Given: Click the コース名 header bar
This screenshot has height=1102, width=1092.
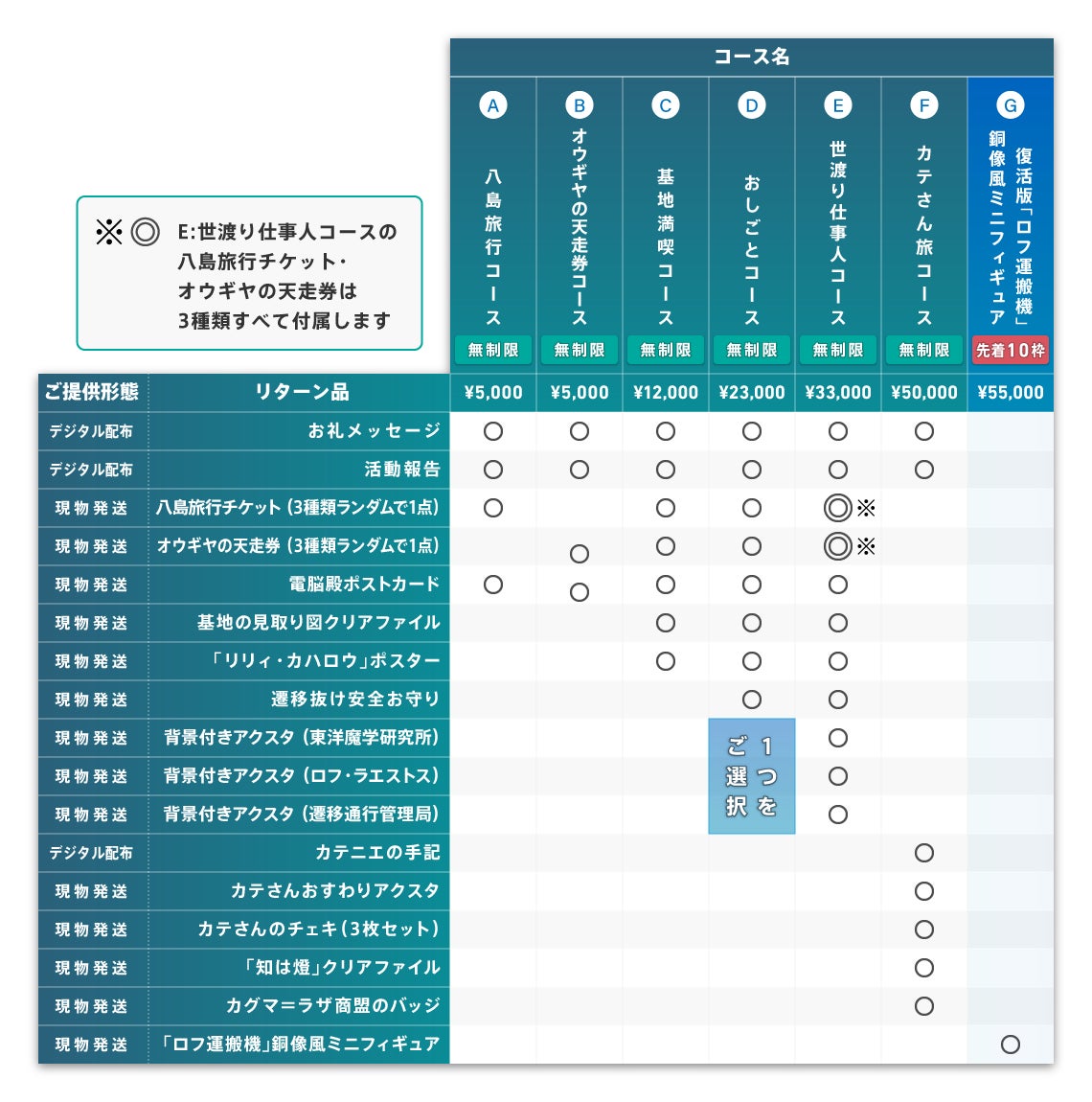Looking at the screenshot, I should 751,57.
